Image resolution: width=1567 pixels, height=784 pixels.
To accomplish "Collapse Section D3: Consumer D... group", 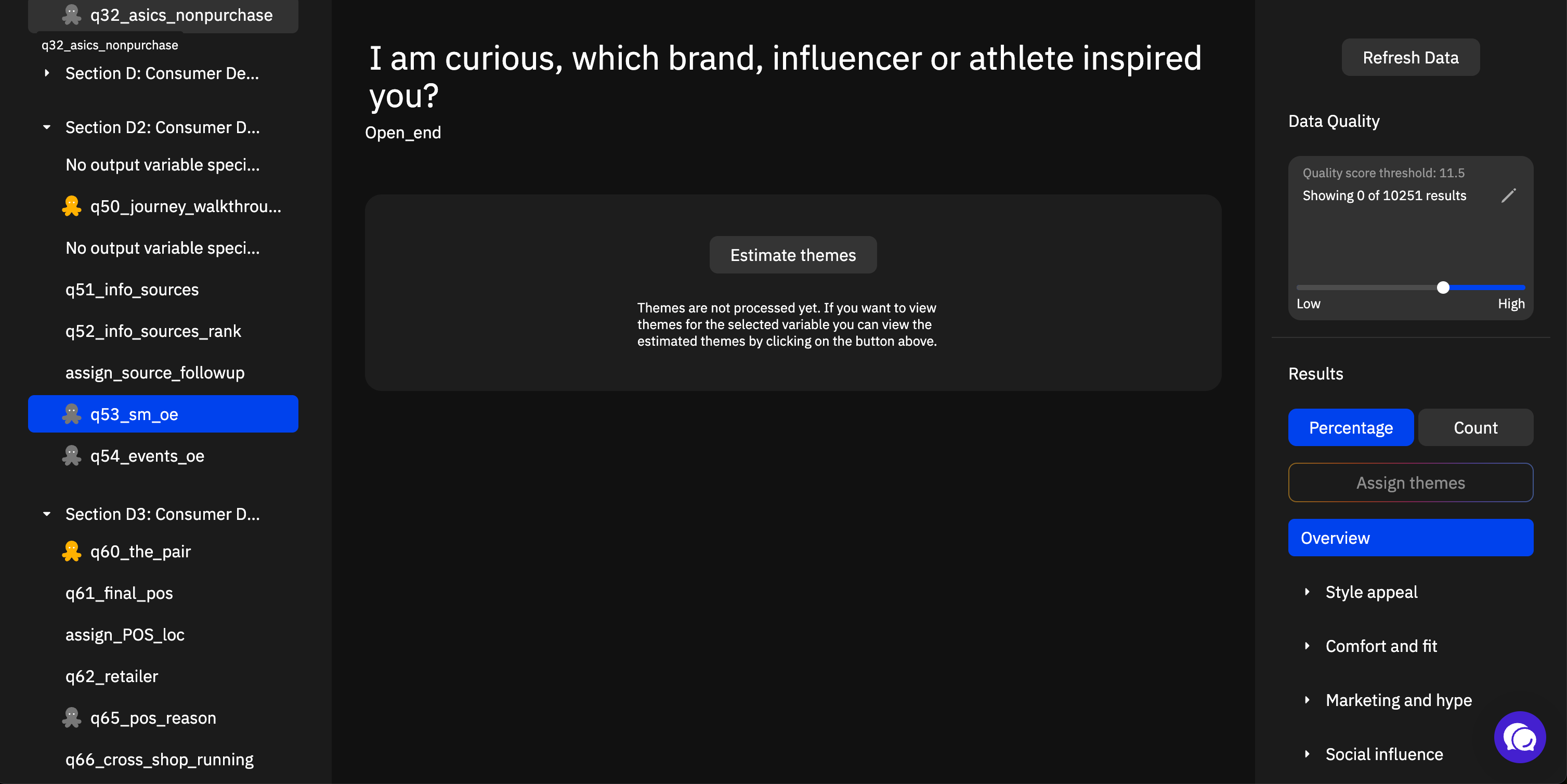I will tap(47, 514).
